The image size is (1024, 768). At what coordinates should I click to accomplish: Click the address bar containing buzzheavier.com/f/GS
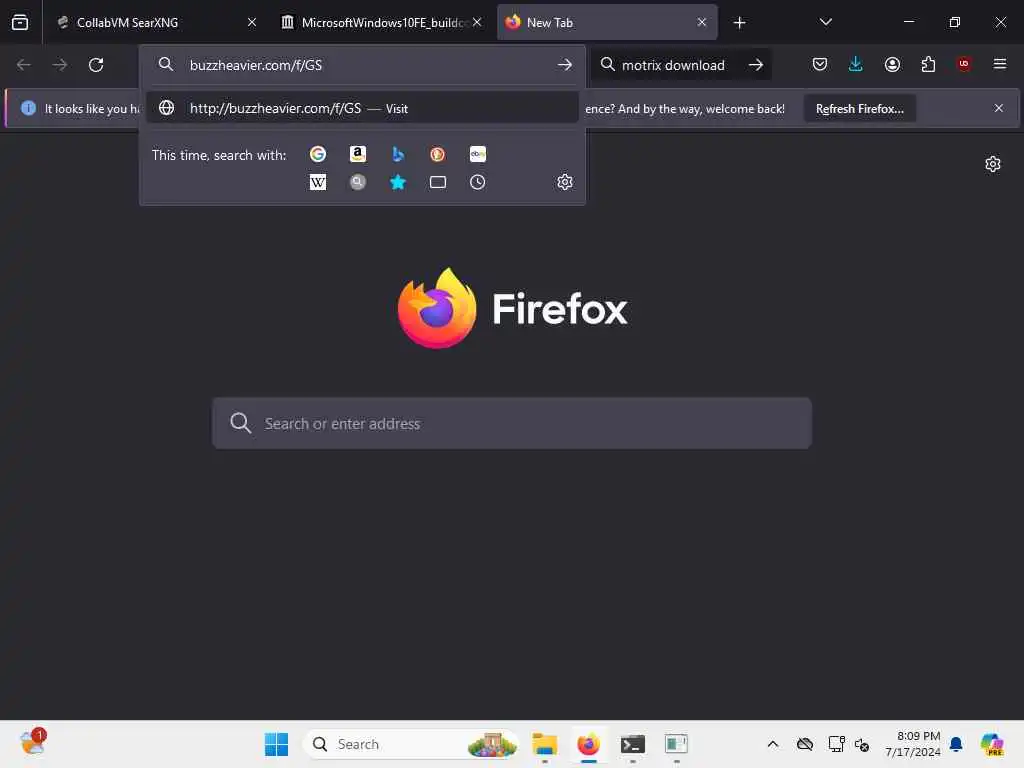point(362,65)
